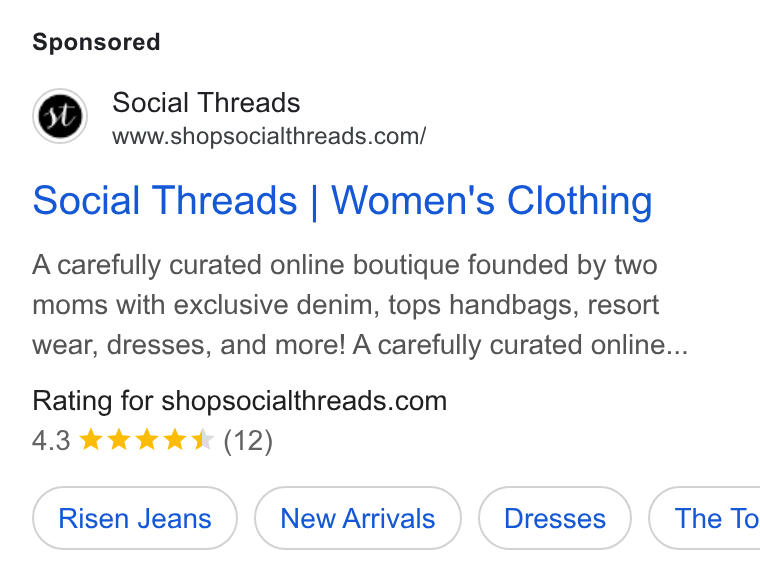The width and height of the screenshot is (760, 582).
Task: Open the Social Threads | Women's Clothing headline
Action: [x=342, y=201]
